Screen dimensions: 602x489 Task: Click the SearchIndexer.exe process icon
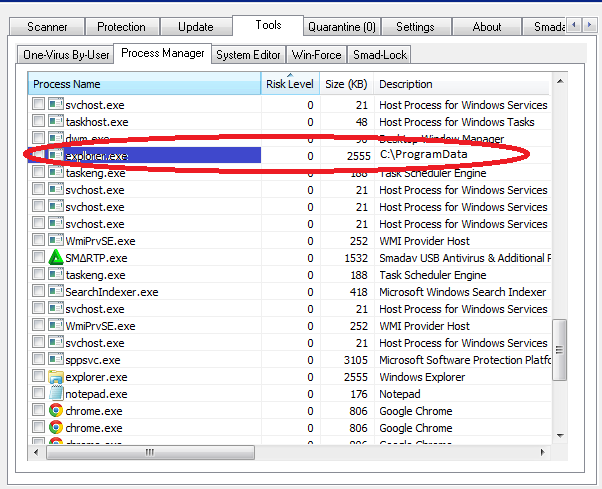point(56,292)
